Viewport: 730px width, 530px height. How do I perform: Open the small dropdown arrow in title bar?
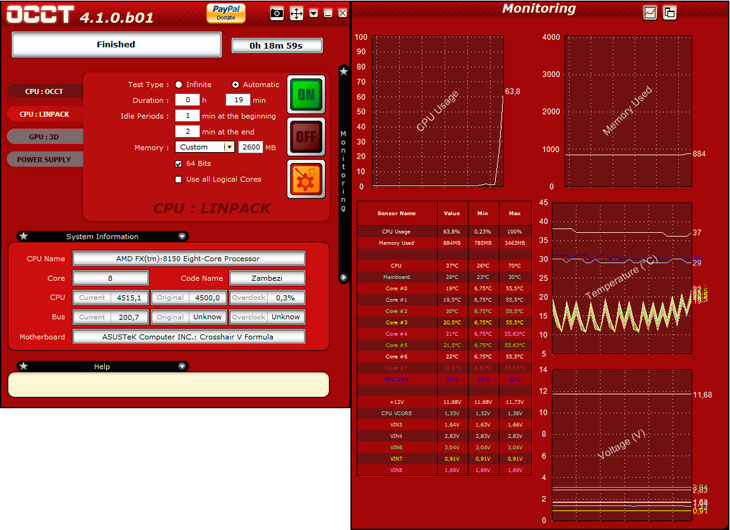tap(314, 14)
